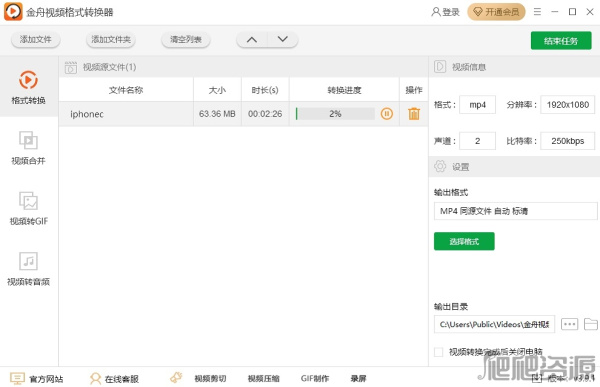Click the 文件名称 column header
Image resolution: width=600 pixels, height=387 pixels.
[x=126, y=90]
